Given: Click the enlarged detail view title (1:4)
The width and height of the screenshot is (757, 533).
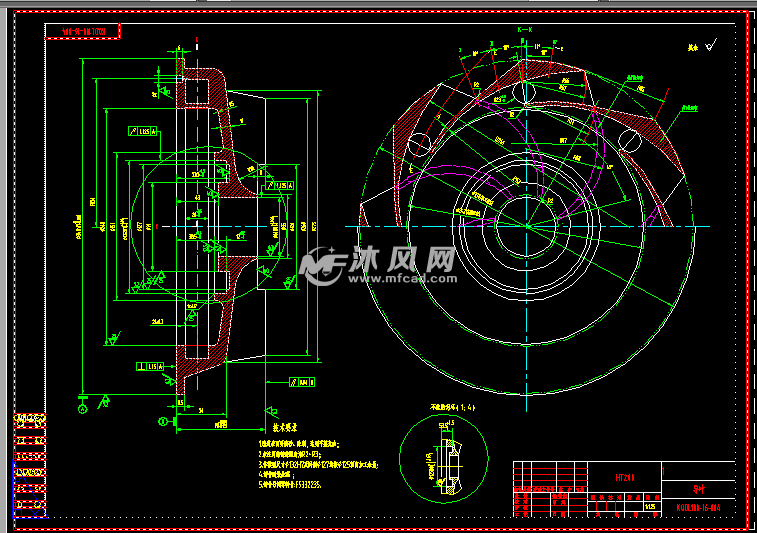Looking at the screenshot, I should point(452,407).
